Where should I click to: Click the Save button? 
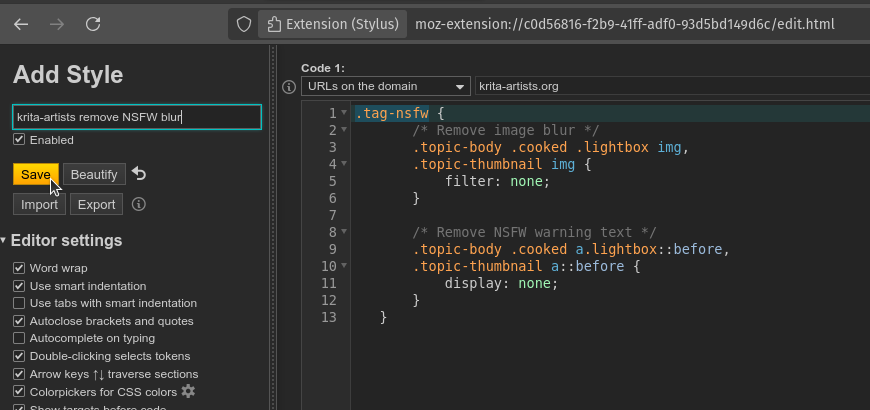click(x=36, y=174)
